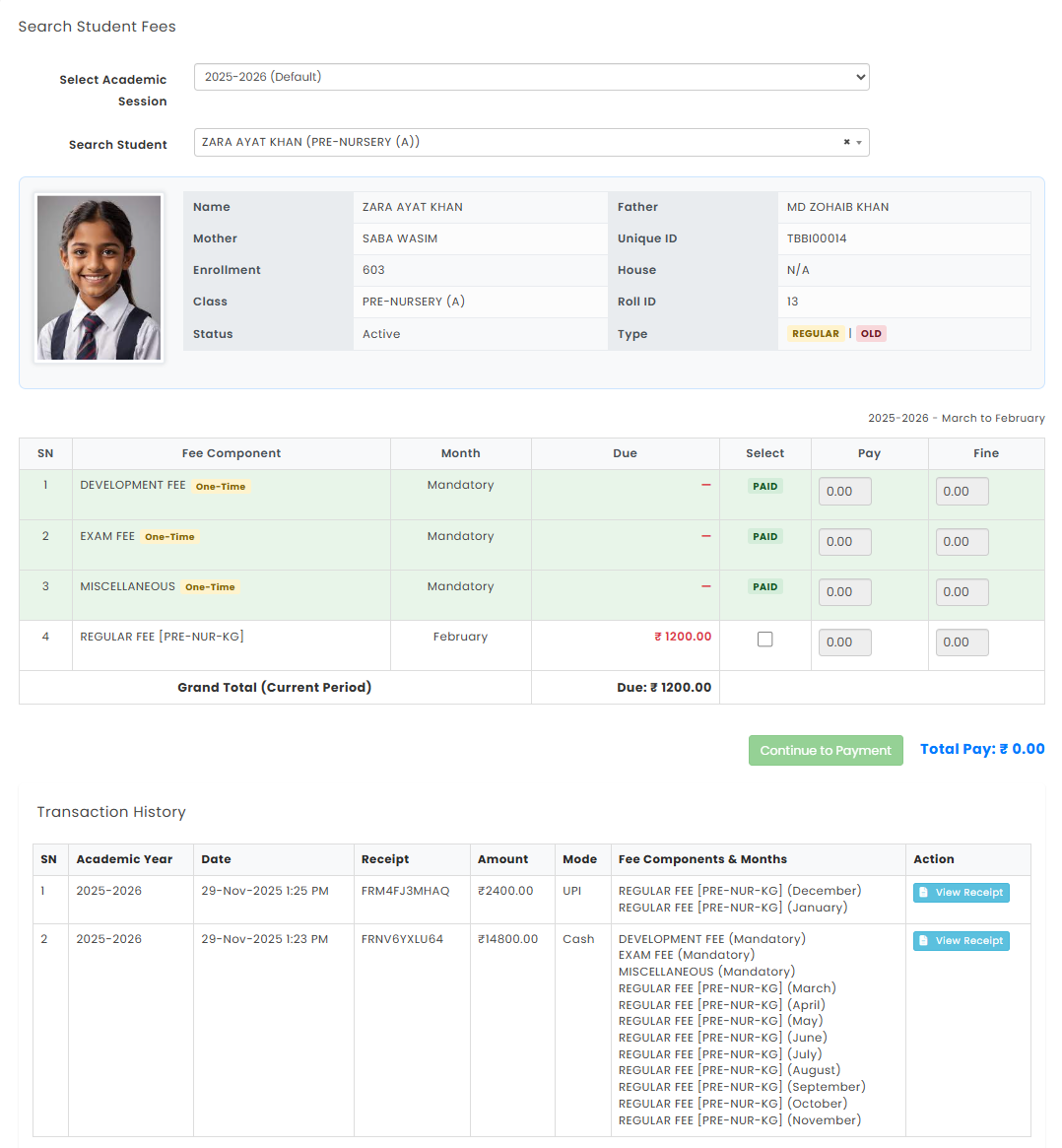Screen dimensions: 1062x1148
Task: Click the red dash icon for EXAM FEE due
Action: point(704,535)
